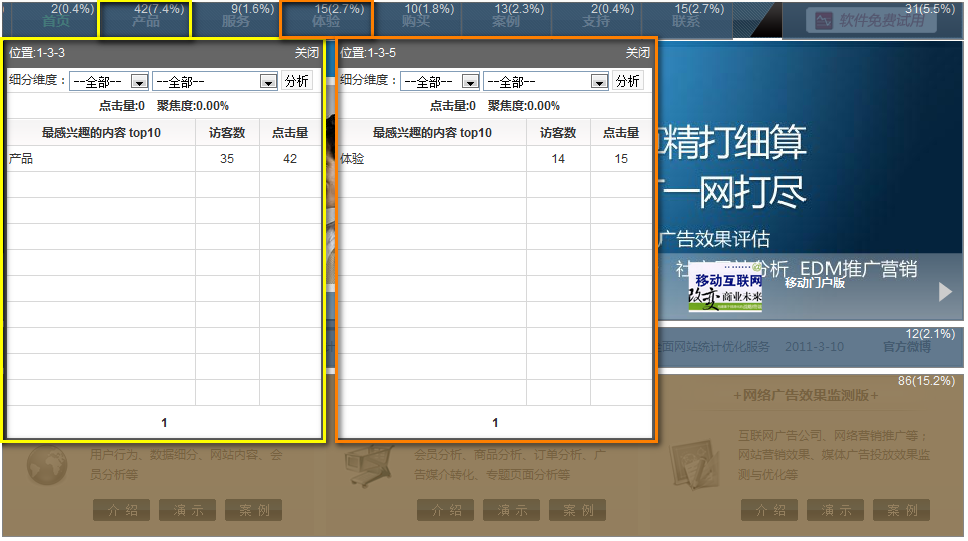This screenshot has height=541, width=968.
Task: Click the notepad icon in right product card
Action: pyautogui.click(x=694, y=464)
